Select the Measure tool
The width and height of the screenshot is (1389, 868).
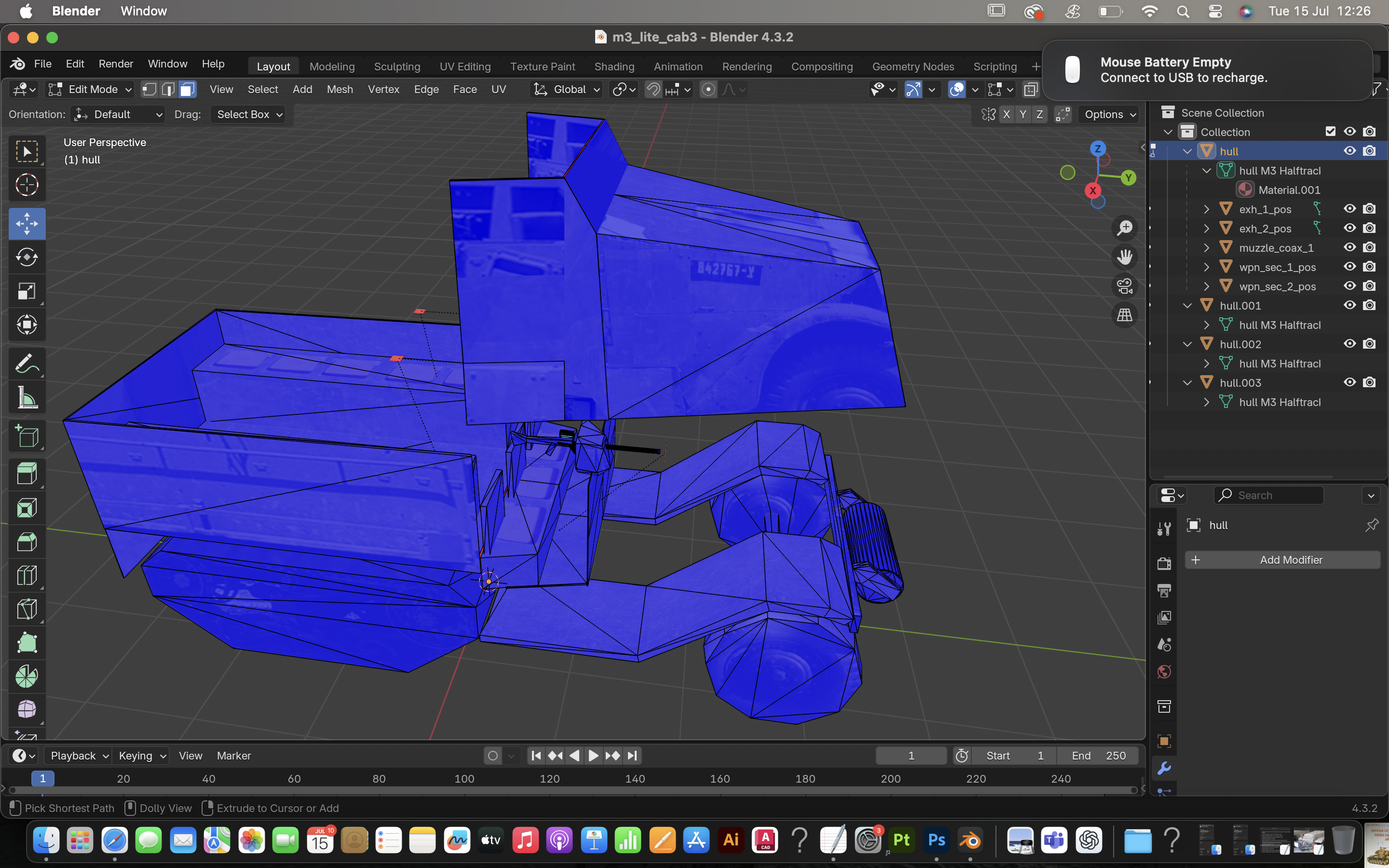point(27,397)
